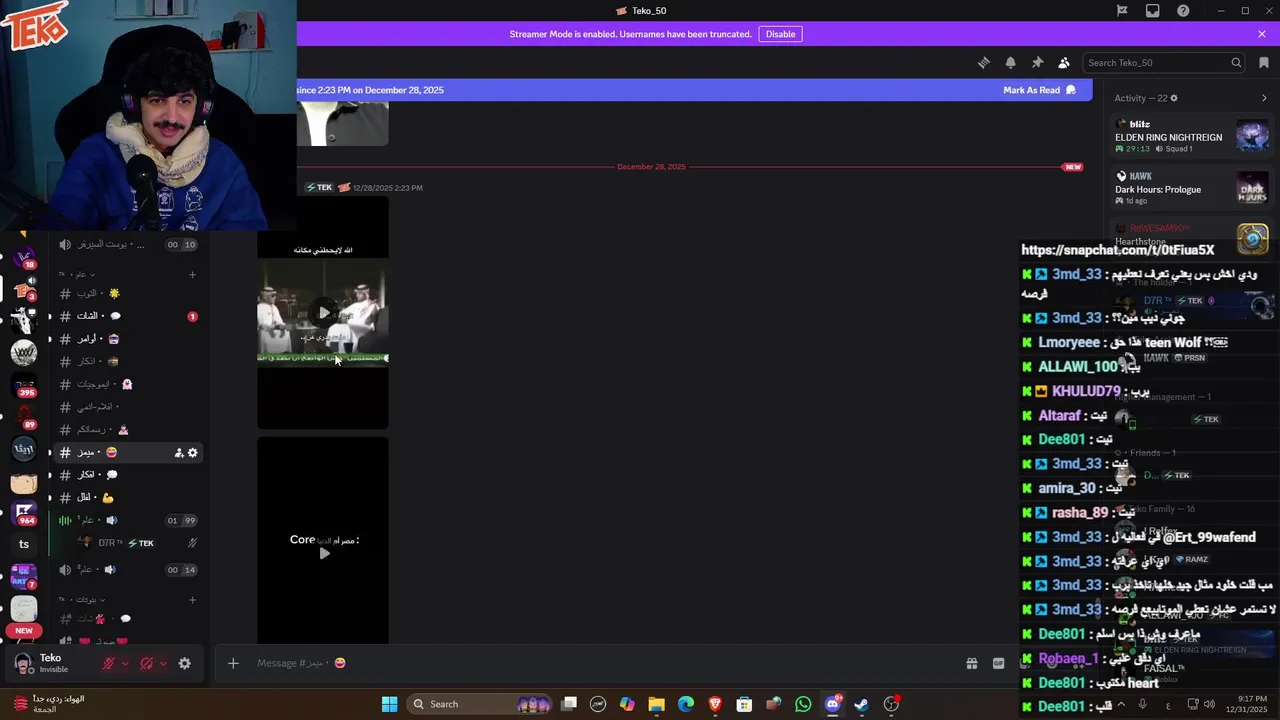
Task: Open Windows Start menu
Action: pos(390,704)
